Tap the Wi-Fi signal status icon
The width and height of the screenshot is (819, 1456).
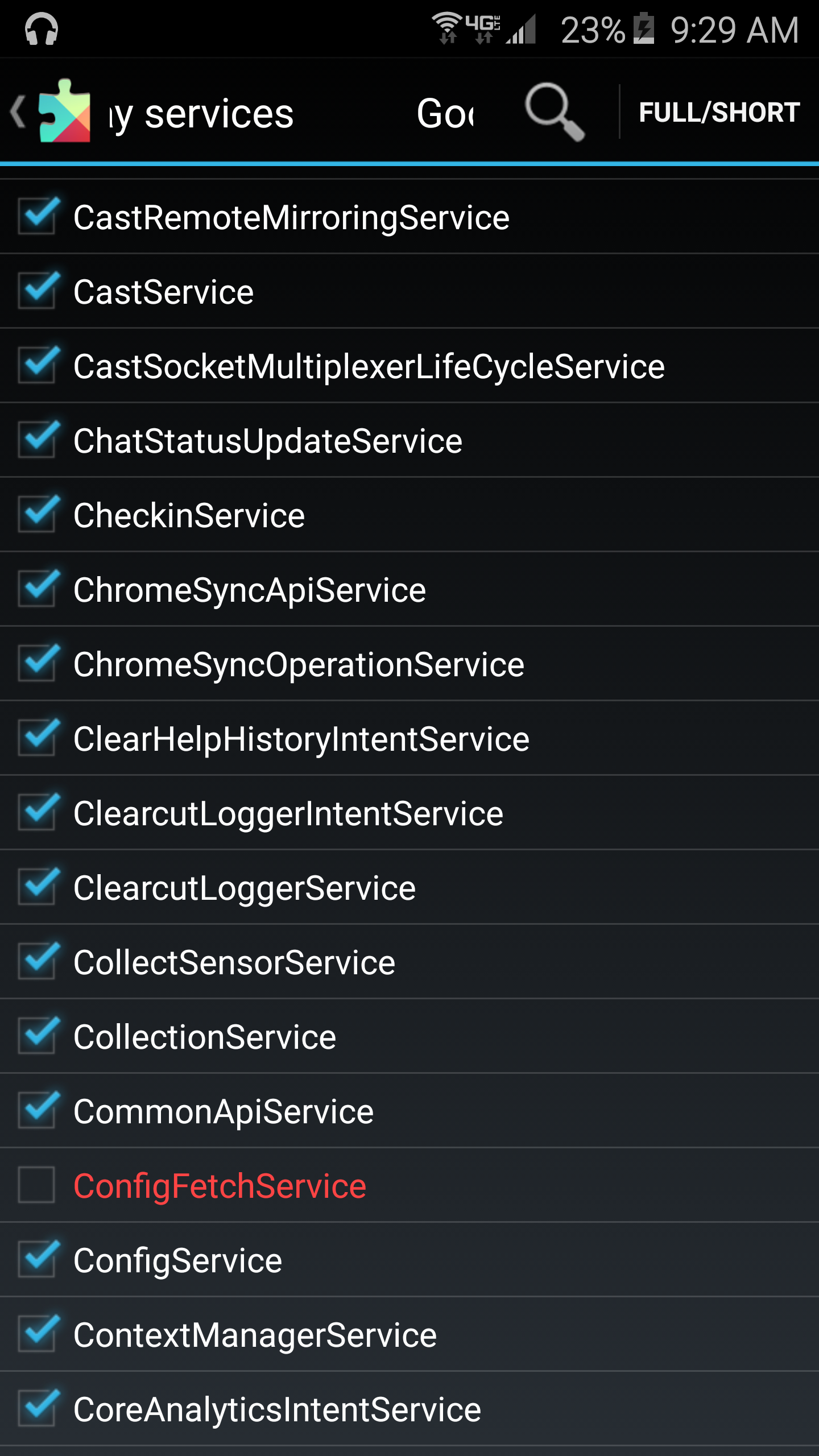point(447,27)
